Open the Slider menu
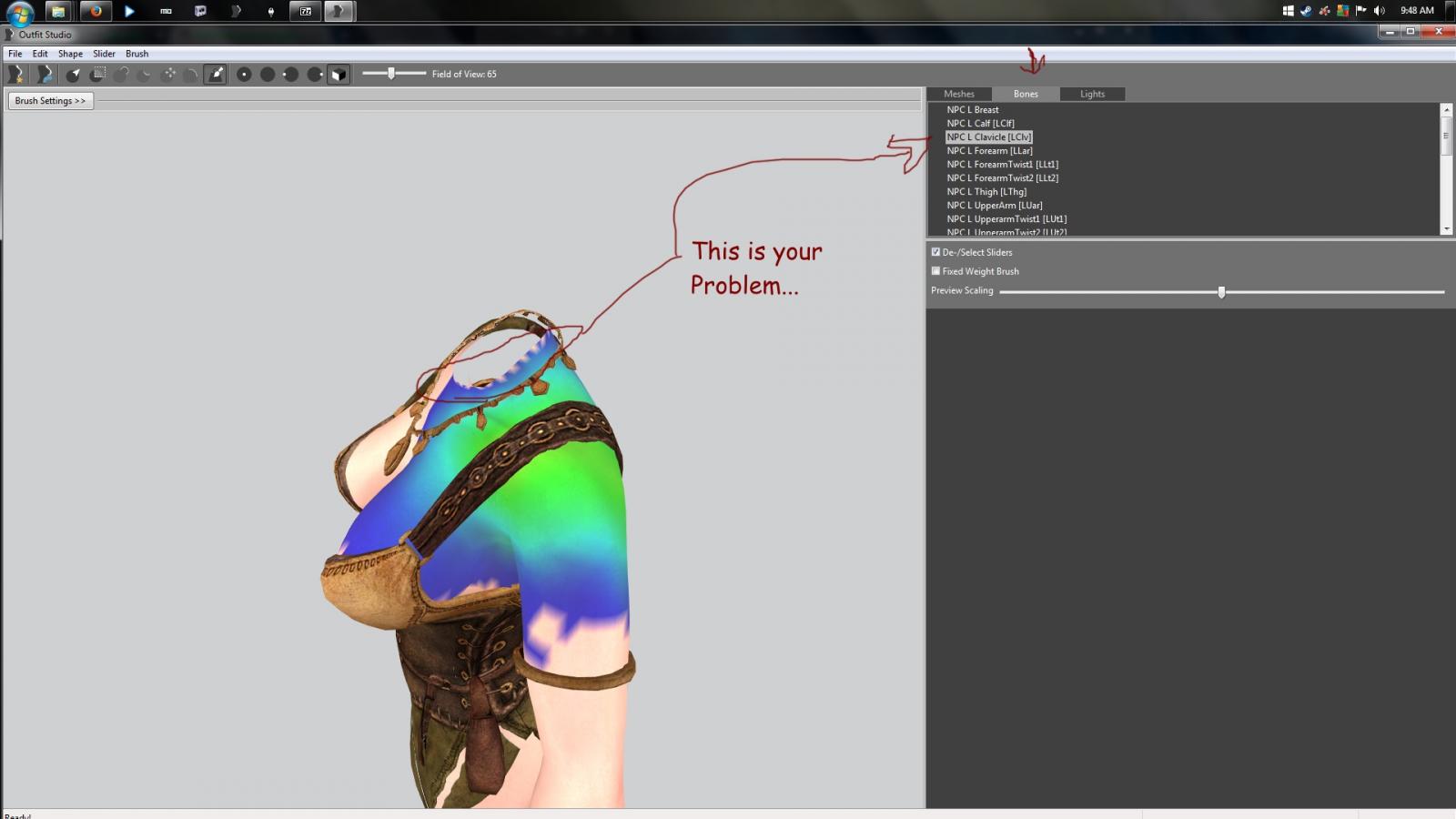The image size is (1456, 819). pos(104,54)
